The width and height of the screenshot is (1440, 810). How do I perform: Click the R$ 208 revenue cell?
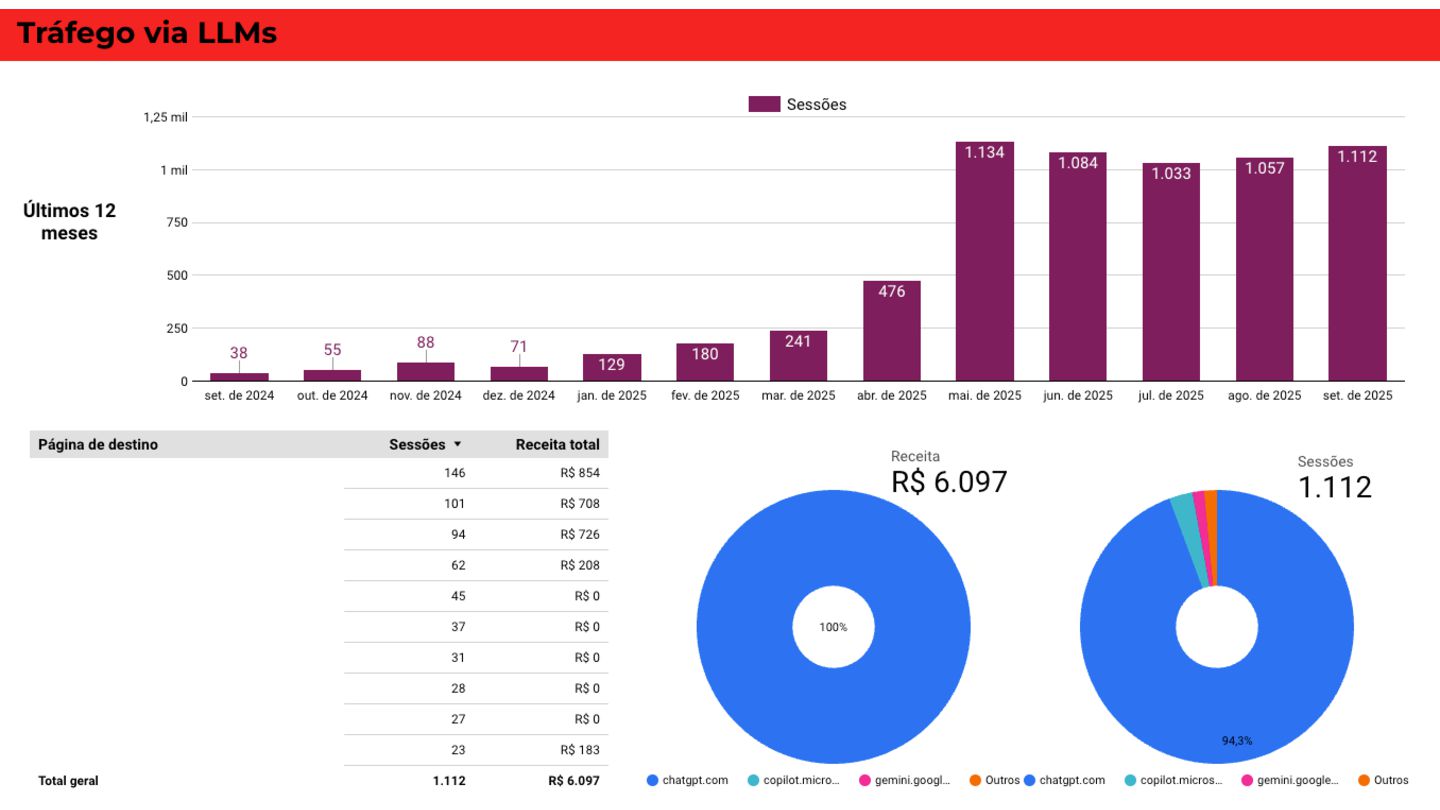tap(580, 565)
